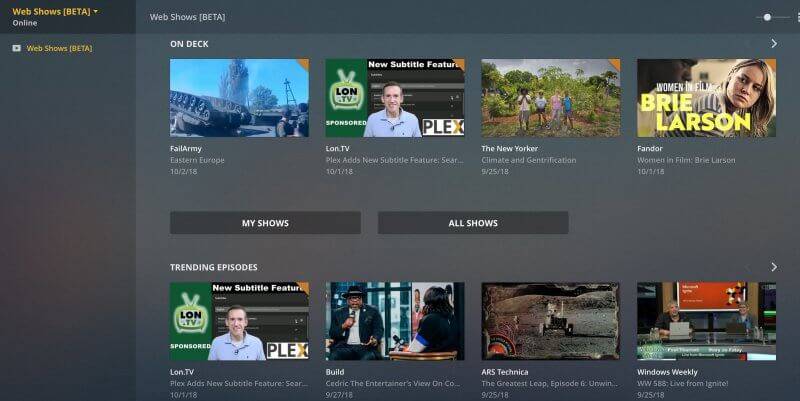Screen dimensions: 800x401
Task: Show next Trending Episodes with arrow
Action: point(774,267)
